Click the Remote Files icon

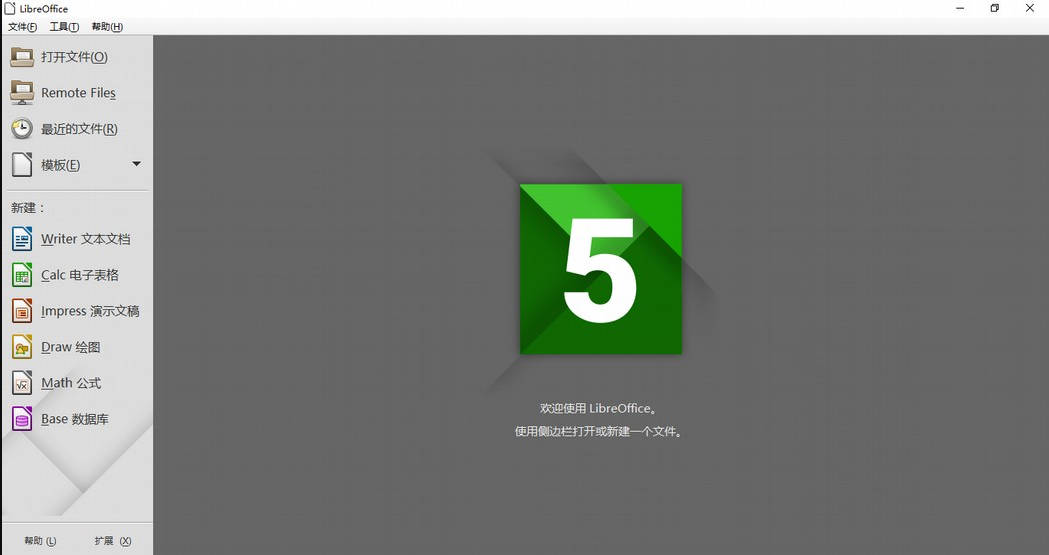click(x=22, y=93)
